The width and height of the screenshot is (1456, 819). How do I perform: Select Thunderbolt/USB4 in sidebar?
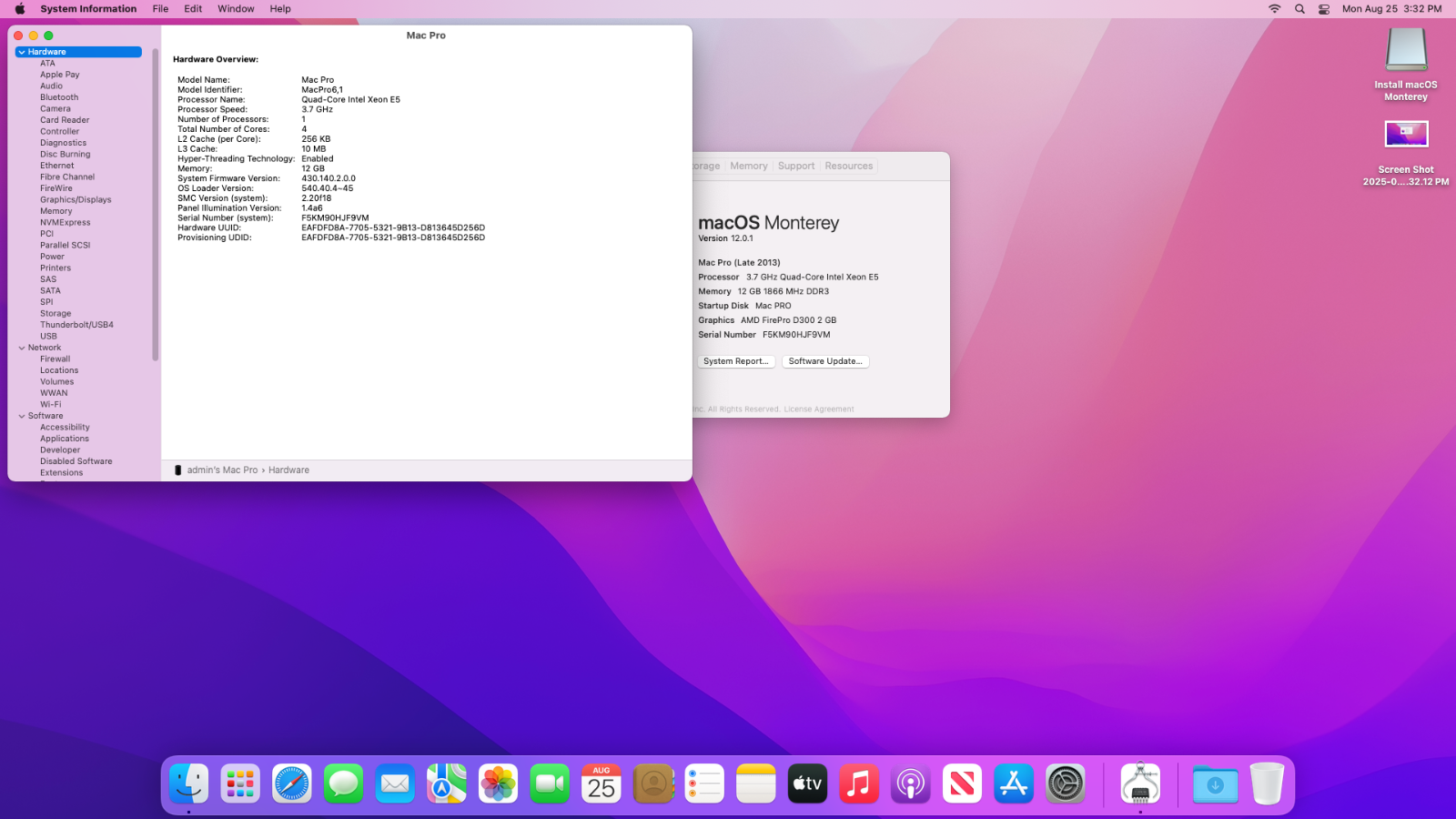coord(76,325)
